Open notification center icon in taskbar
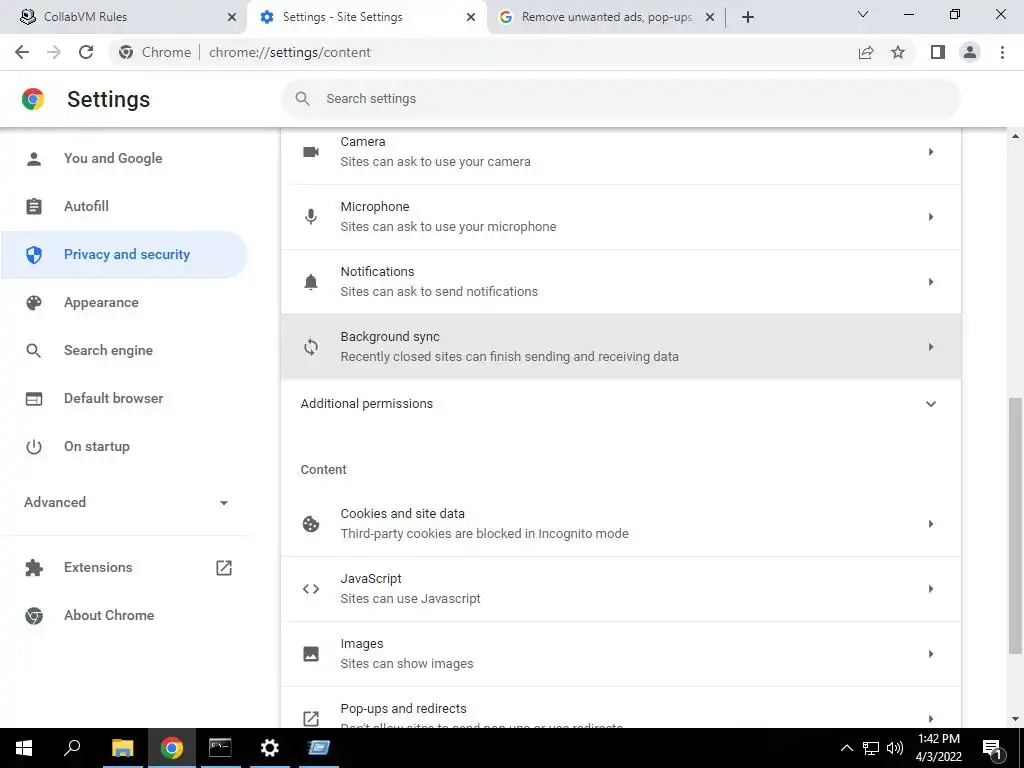 (x=992, y=748)
